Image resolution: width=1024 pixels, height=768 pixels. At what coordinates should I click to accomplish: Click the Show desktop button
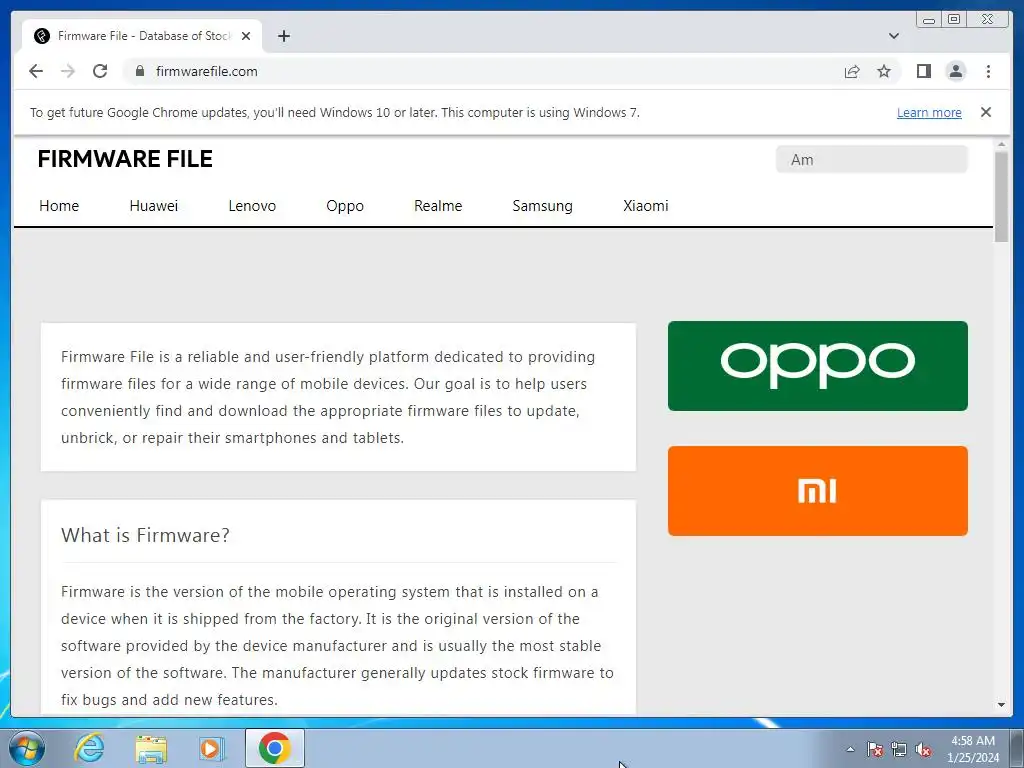click(x=1017, y=748)
